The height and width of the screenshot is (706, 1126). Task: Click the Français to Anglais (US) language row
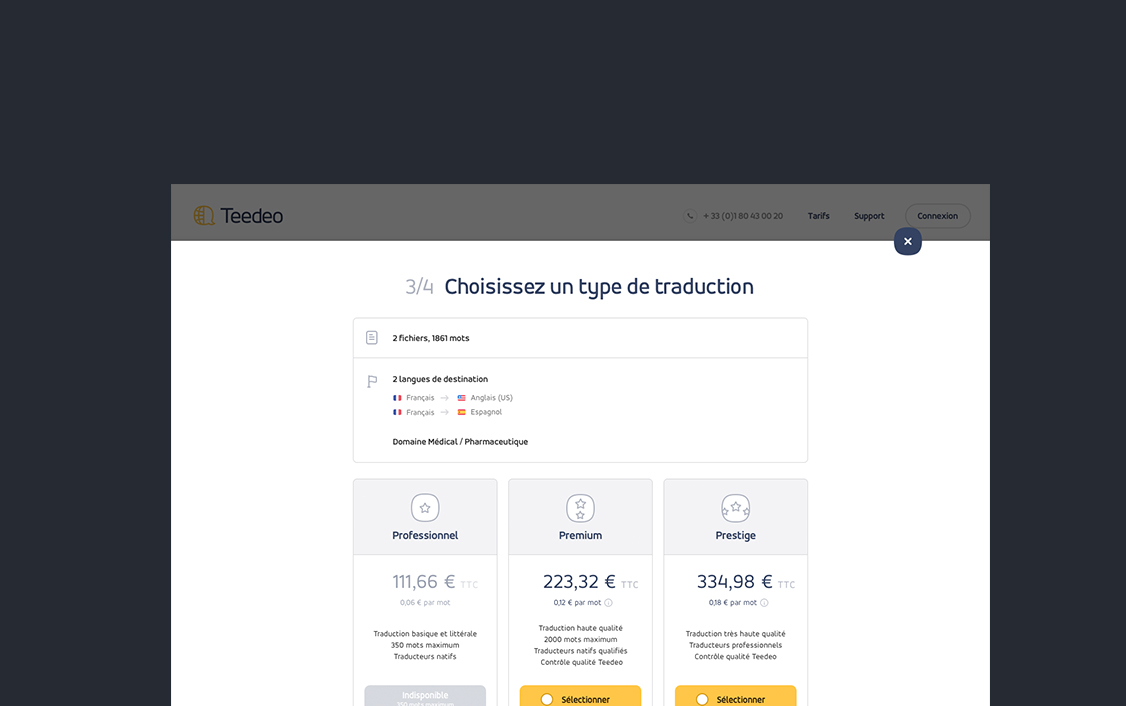point(452,398)
